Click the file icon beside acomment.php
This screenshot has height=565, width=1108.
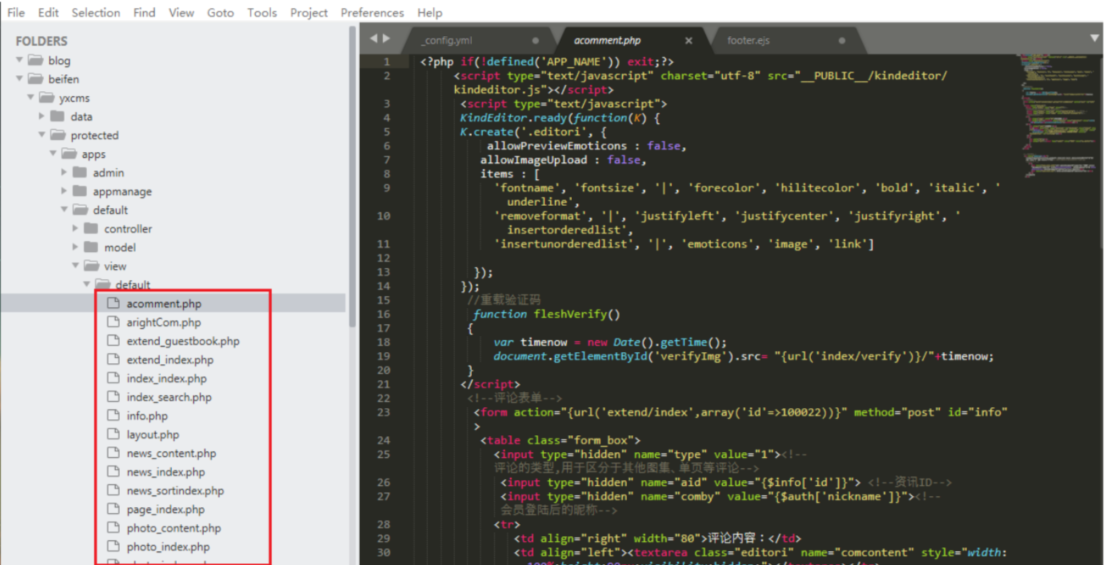pyautogui.click(x=113, y=303)
